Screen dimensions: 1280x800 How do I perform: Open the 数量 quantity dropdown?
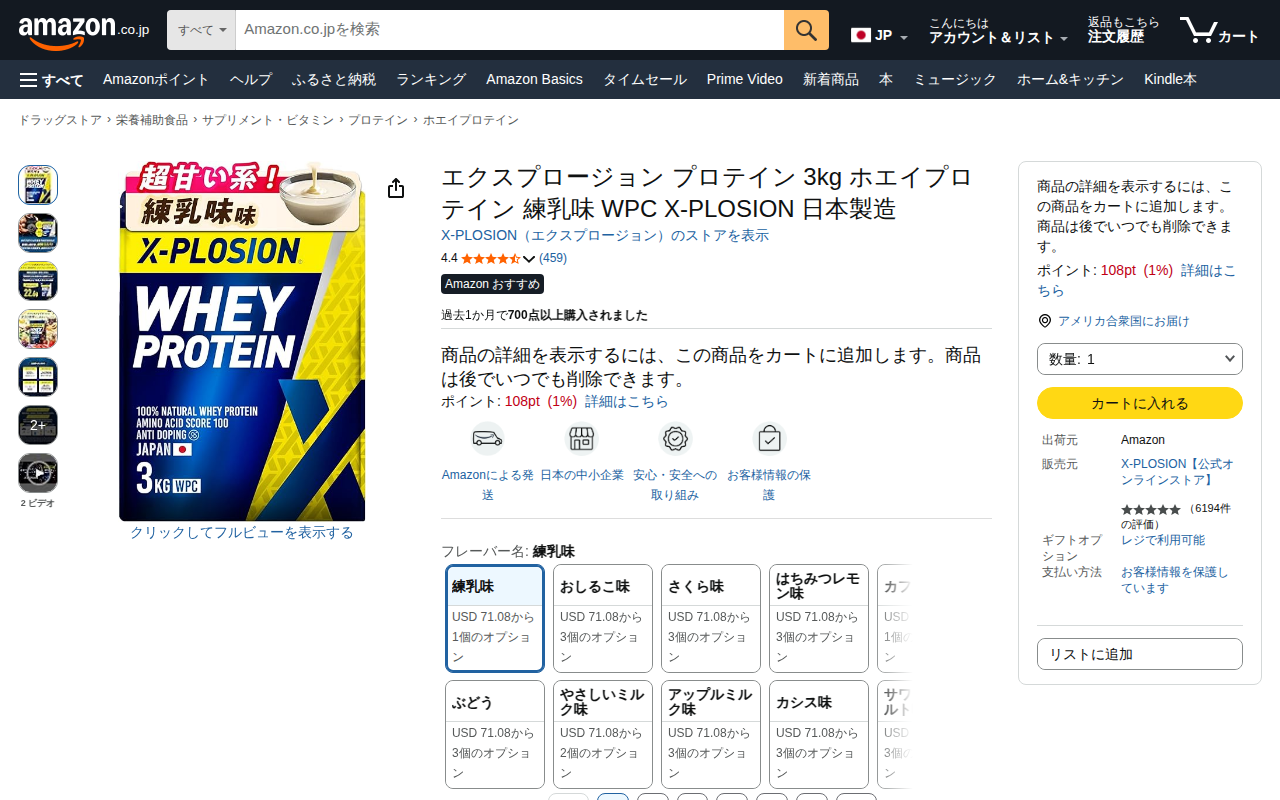pos(1140,359)
